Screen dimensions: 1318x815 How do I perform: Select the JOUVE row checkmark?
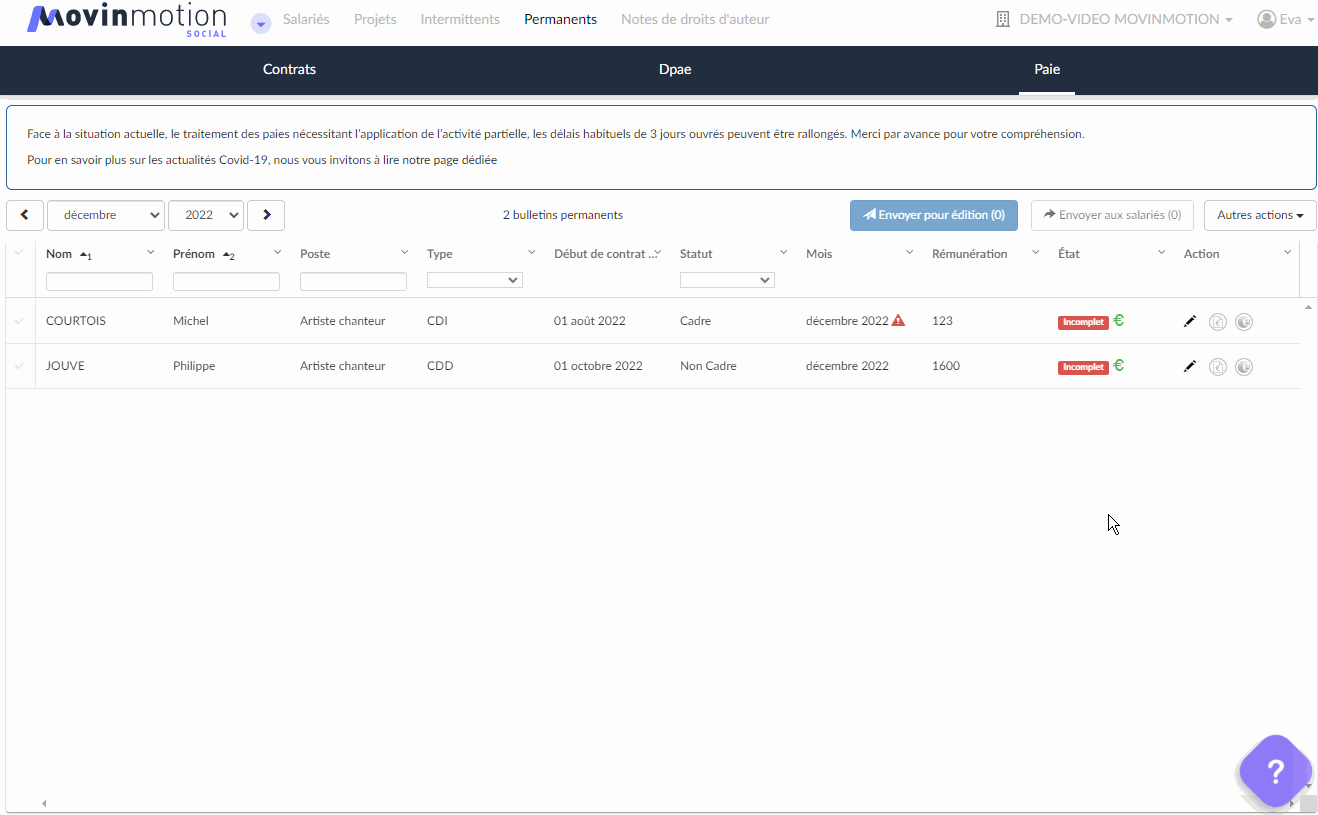pos(19,366)
